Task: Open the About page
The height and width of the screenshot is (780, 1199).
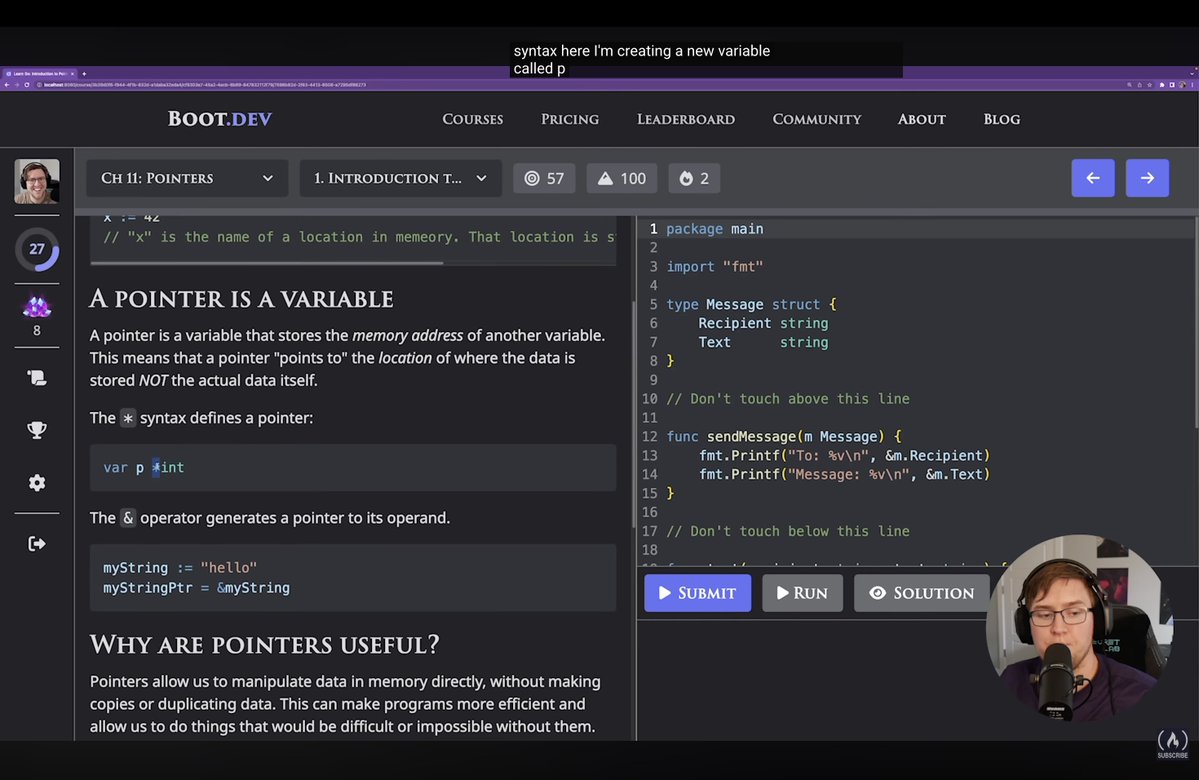Action: point(921,119)
